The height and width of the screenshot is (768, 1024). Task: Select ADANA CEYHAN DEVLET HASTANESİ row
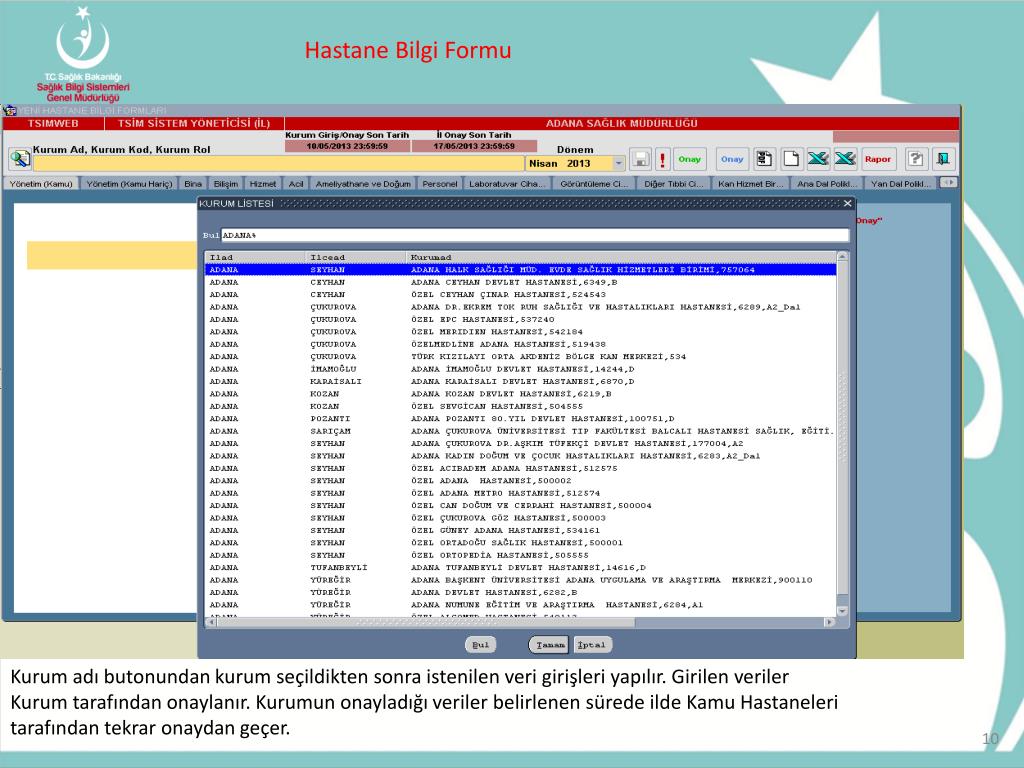click(x=520, y=282)
